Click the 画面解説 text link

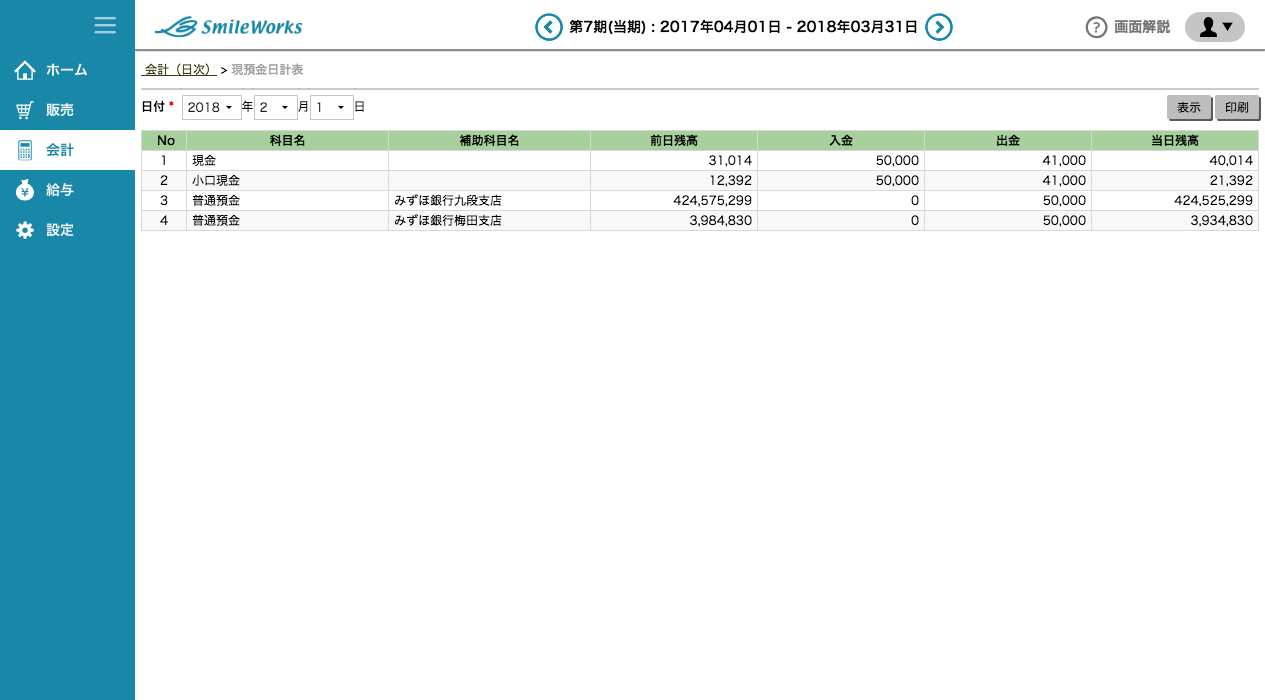[x=1142, y=27]
